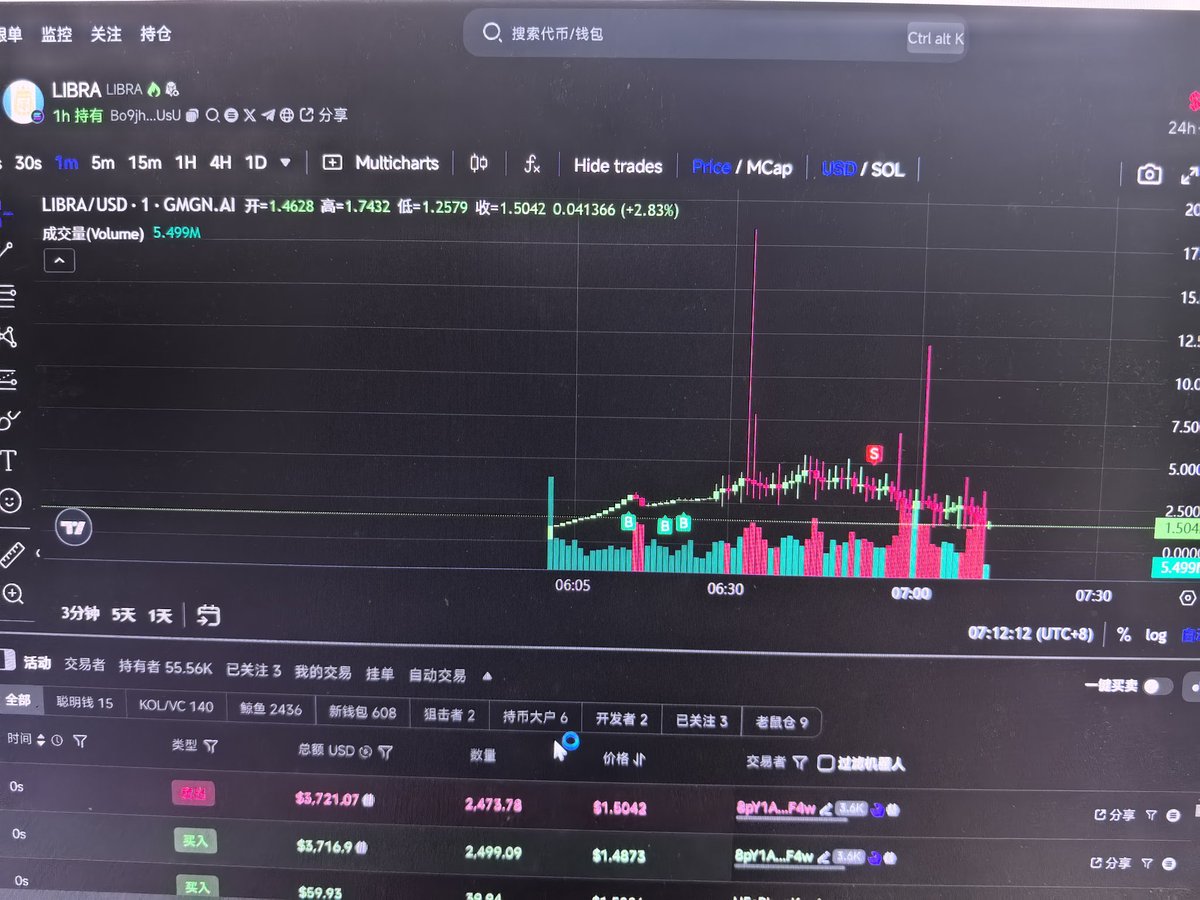Copy the Bo9jh...UsU contract address

click(192, 115)
